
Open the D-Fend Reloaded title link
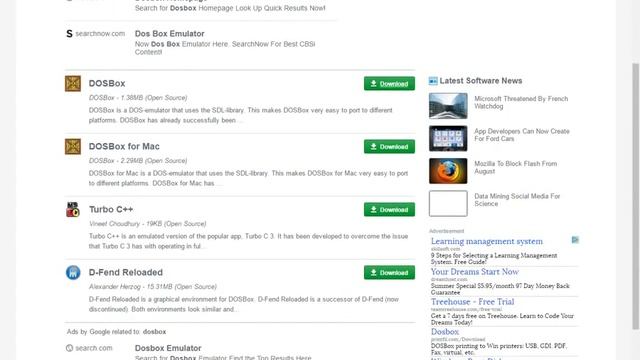coord(126,272)
